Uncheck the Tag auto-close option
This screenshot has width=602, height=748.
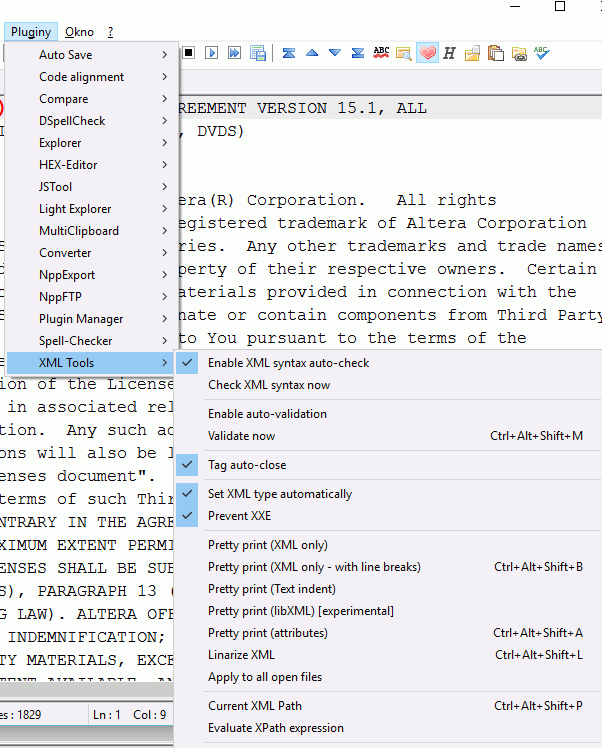pyautogui.click(x=247, y=465)
